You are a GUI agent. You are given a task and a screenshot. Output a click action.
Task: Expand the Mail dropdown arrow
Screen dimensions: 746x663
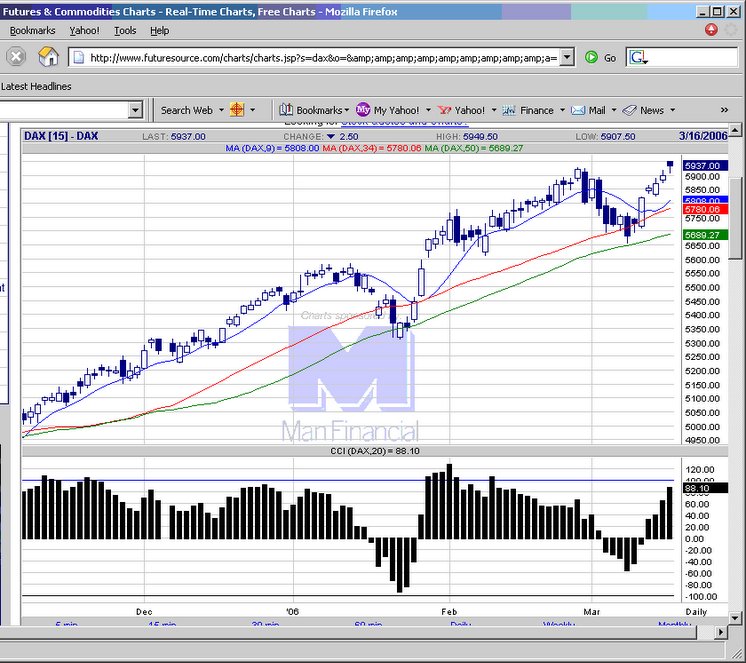point(614,110)
